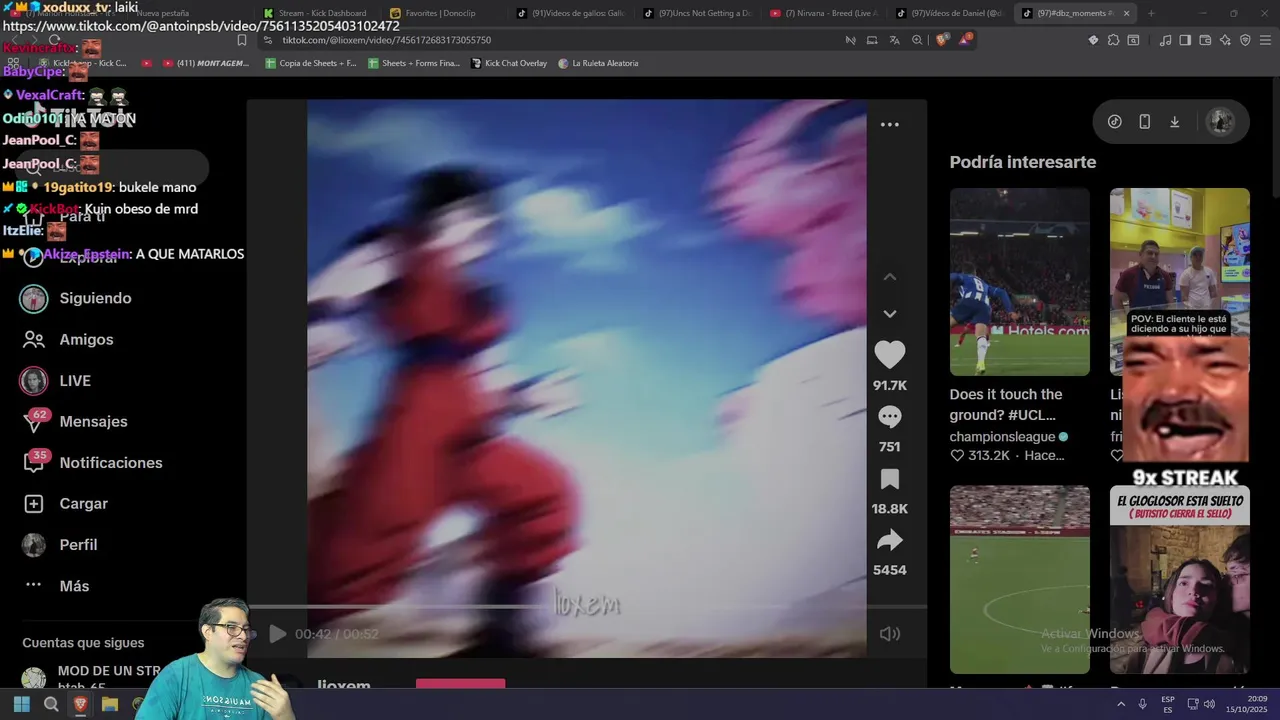Switch to Videos de Daniel tab

tap(950, 13)
